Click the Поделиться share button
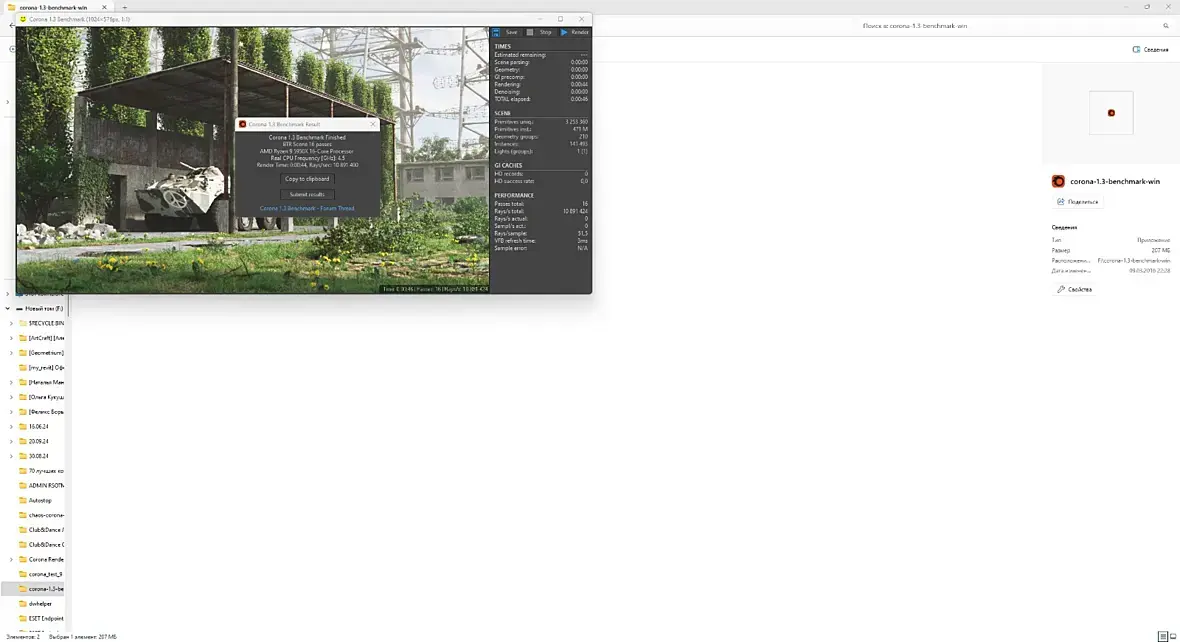This screenshot has height=642, width=1180. click(1078, 202)
